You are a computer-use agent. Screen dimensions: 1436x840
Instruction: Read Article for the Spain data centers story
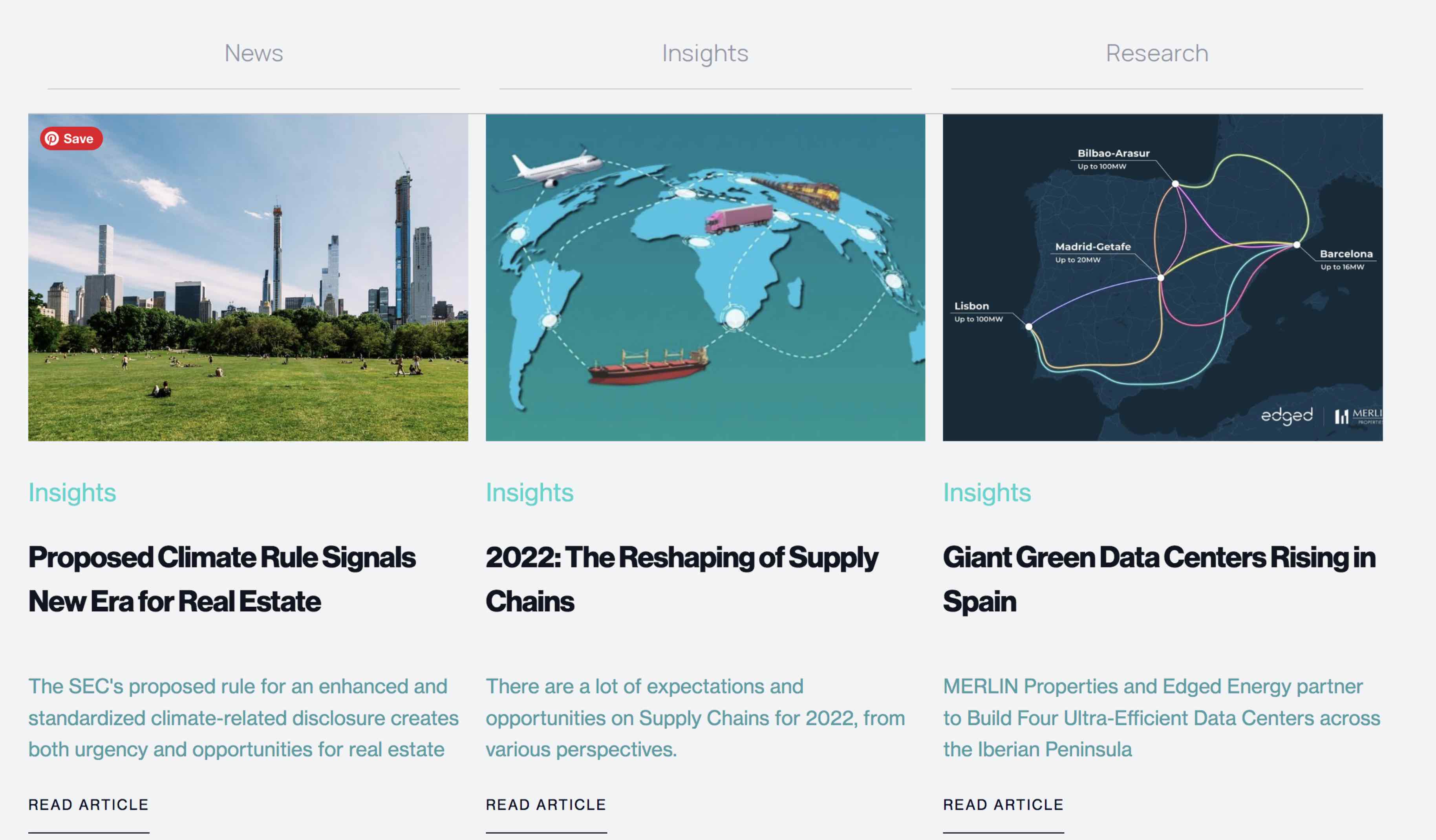pyautogui.click(x=1003, y=805)
